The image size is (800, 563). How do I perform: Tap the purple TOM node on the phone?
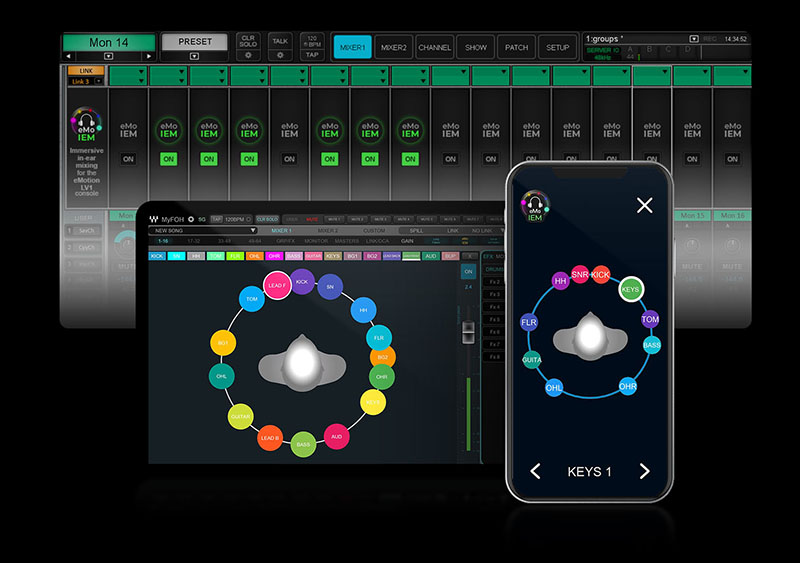[x=650, y=320]
